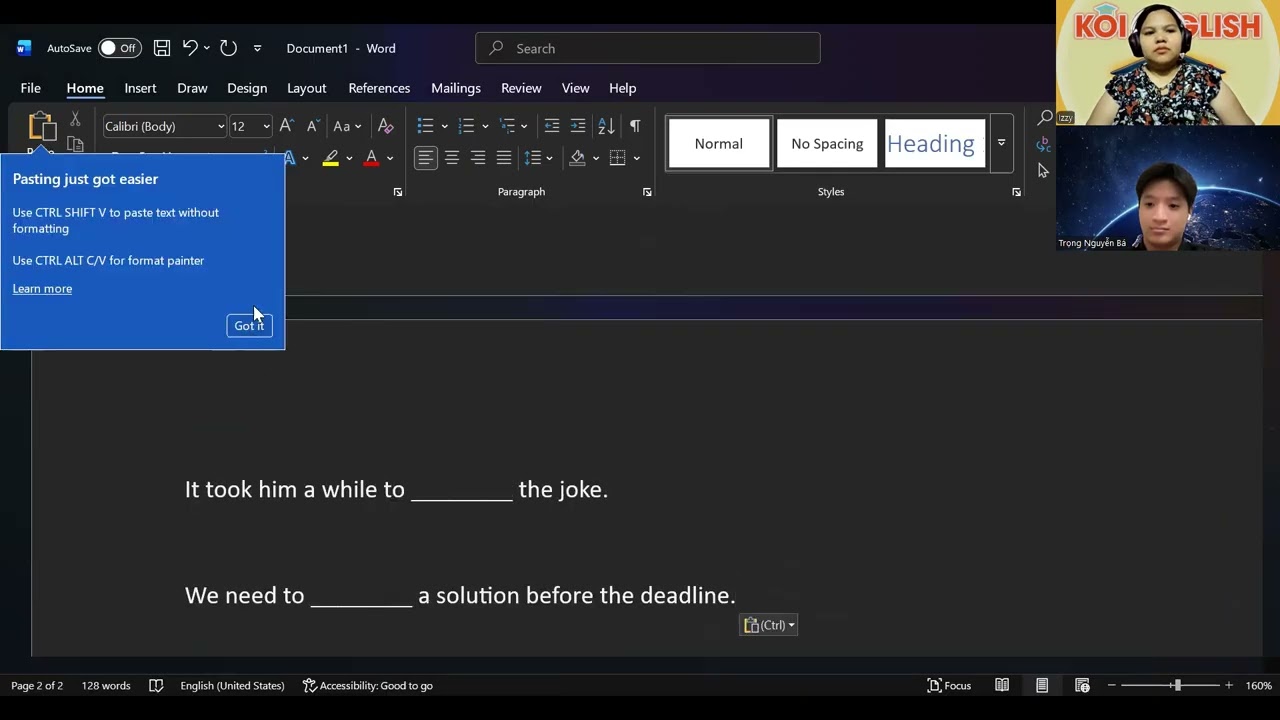Screen dimensions: 1280x720
Task: Increase font size with the larger A icon
Action: click(286, 126)
